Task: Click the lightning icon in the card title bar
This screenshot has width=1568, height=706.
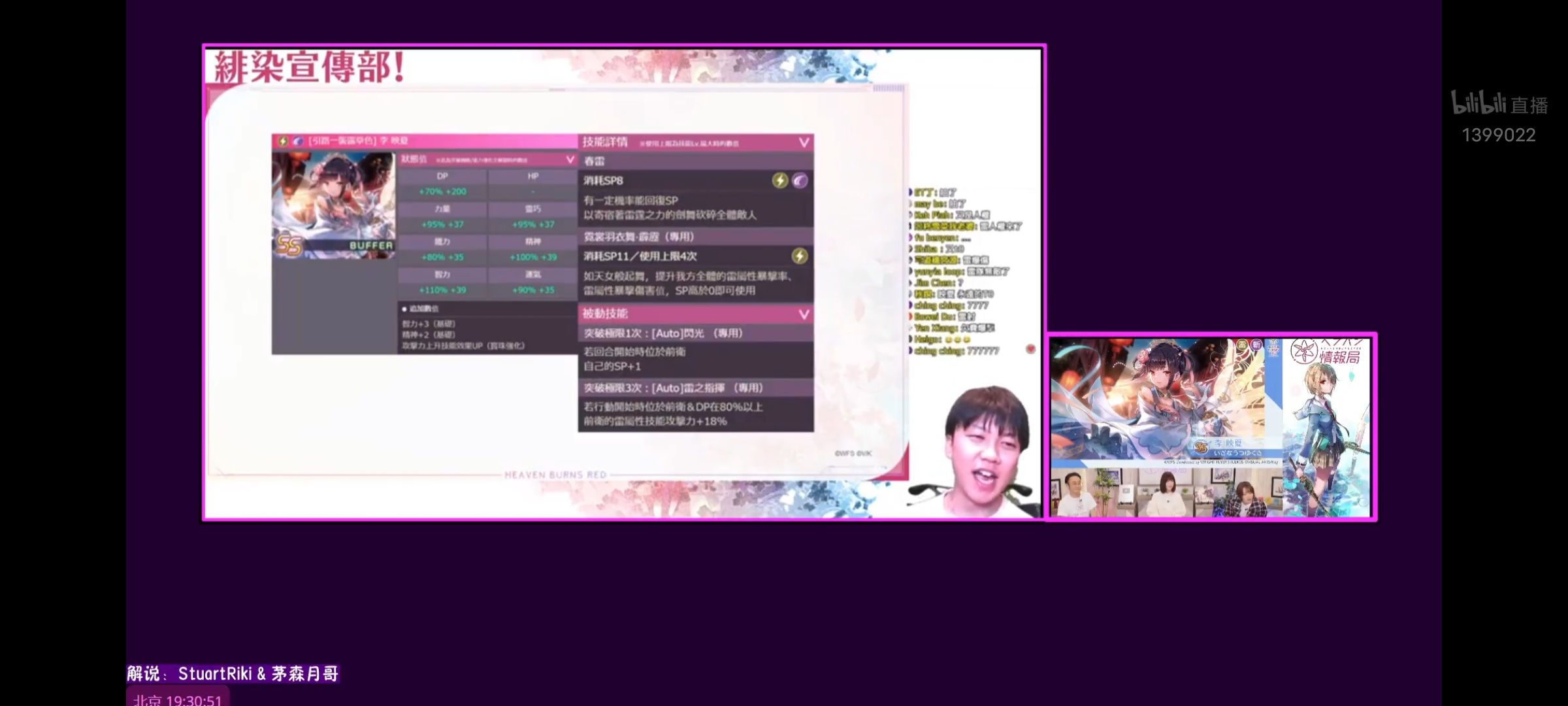Action: click(282, 141)
